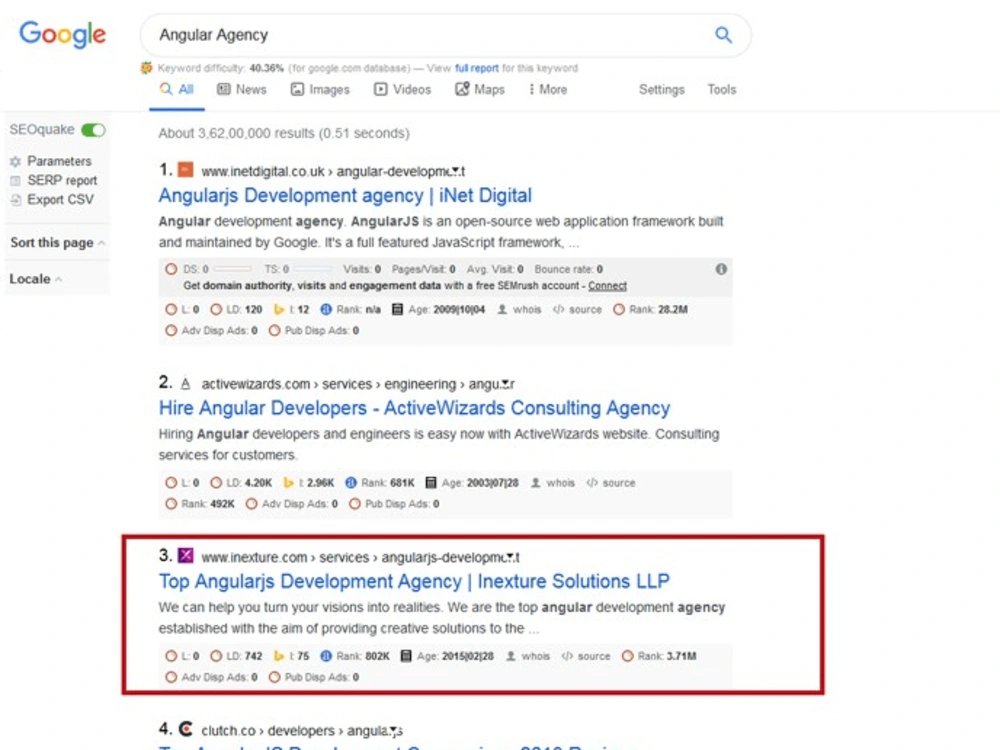This screenshot has height=750, width=1000.
Task: Click the info icon in iNet Digital SEOquake bar
Action: [x=721, y=269]
